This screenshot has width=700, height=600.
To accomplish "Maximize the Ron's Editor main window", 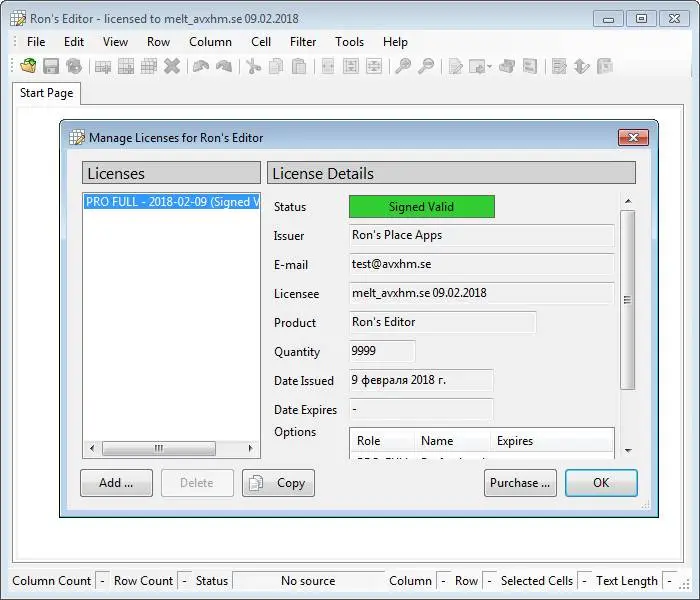I will coord(641,19).
